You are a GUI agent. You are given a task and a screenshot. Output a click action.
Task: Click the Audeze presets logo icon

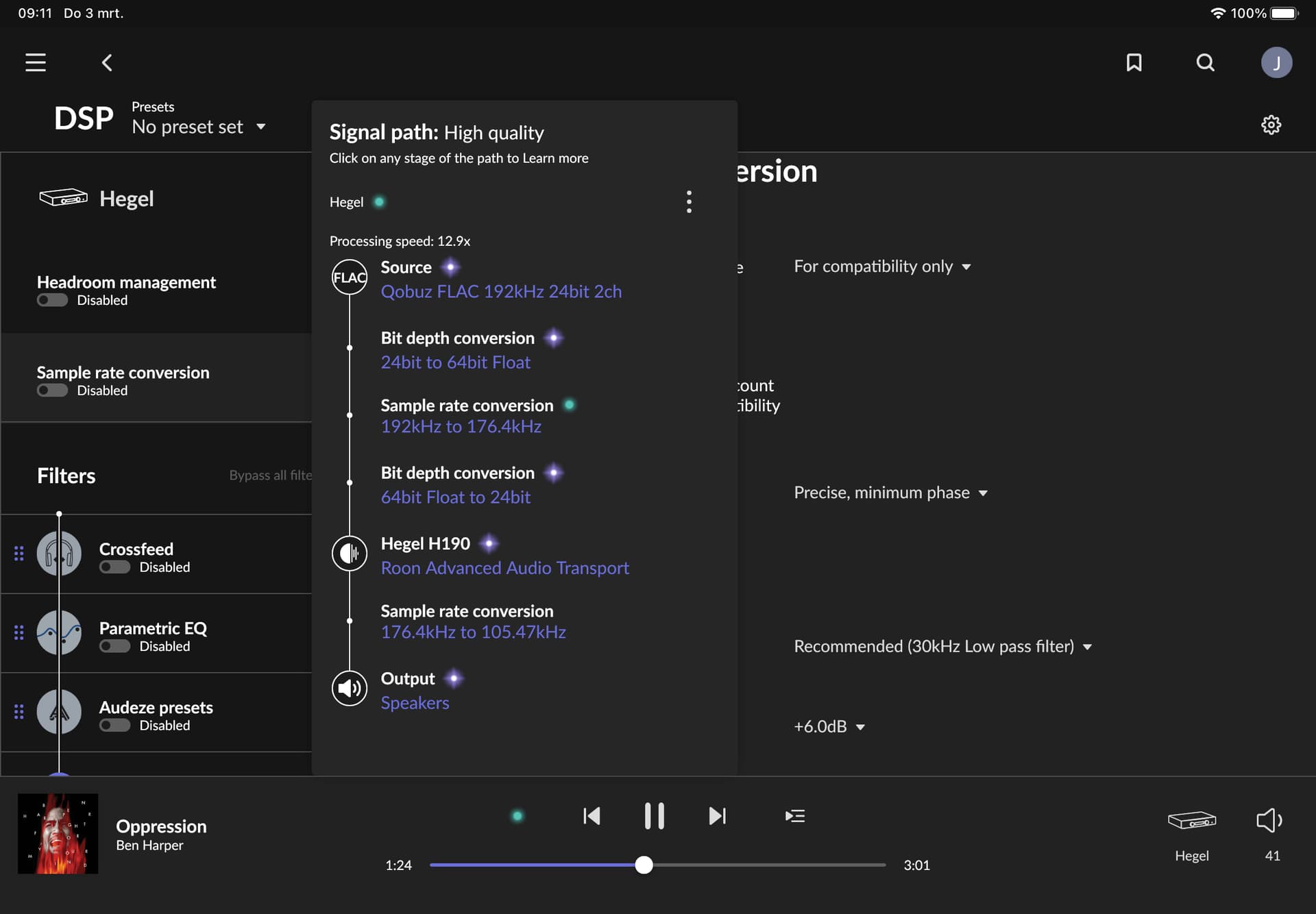point(59,712)
